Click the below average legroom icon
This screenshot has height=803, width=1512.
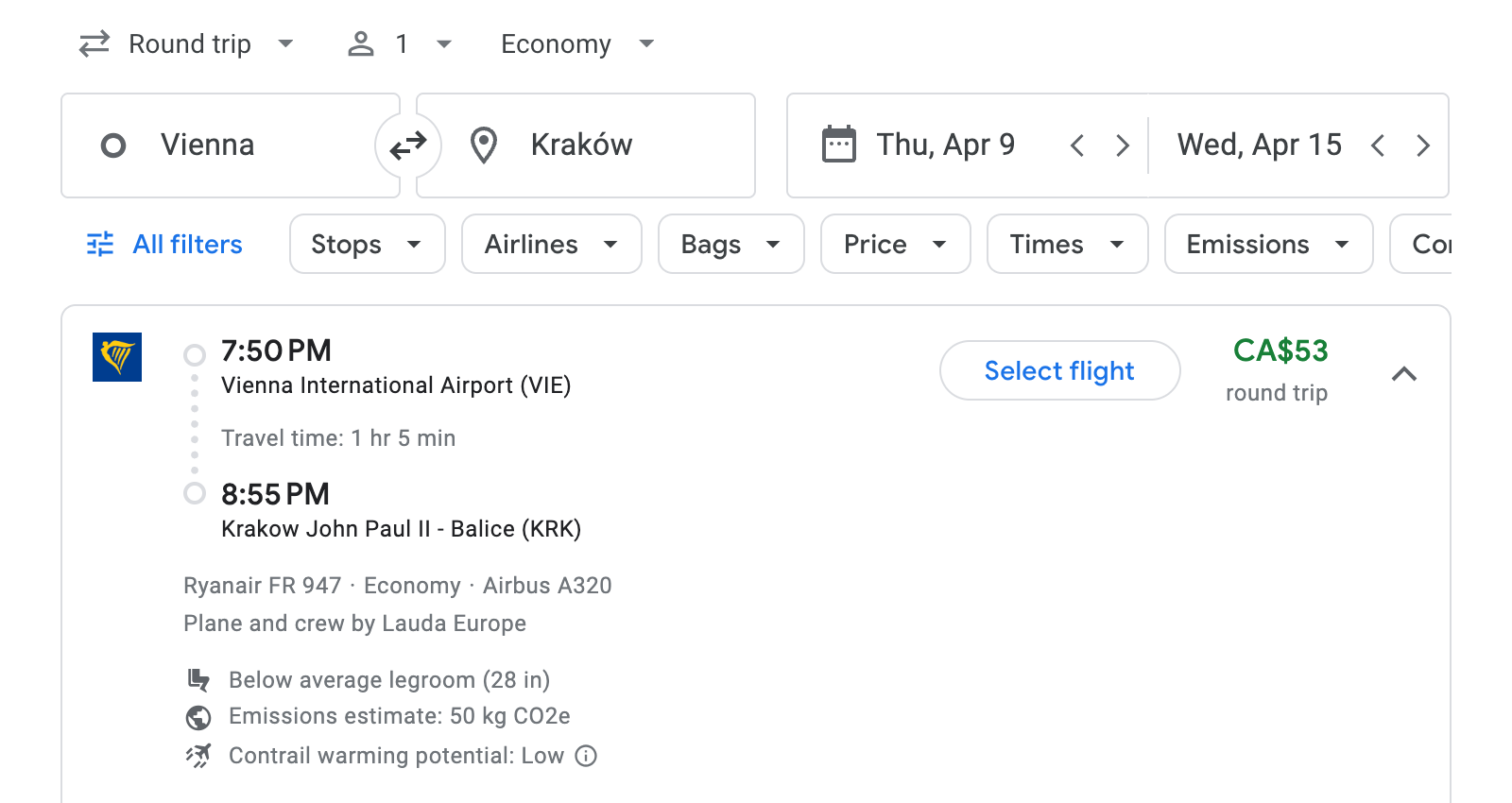tap(198, 679)
